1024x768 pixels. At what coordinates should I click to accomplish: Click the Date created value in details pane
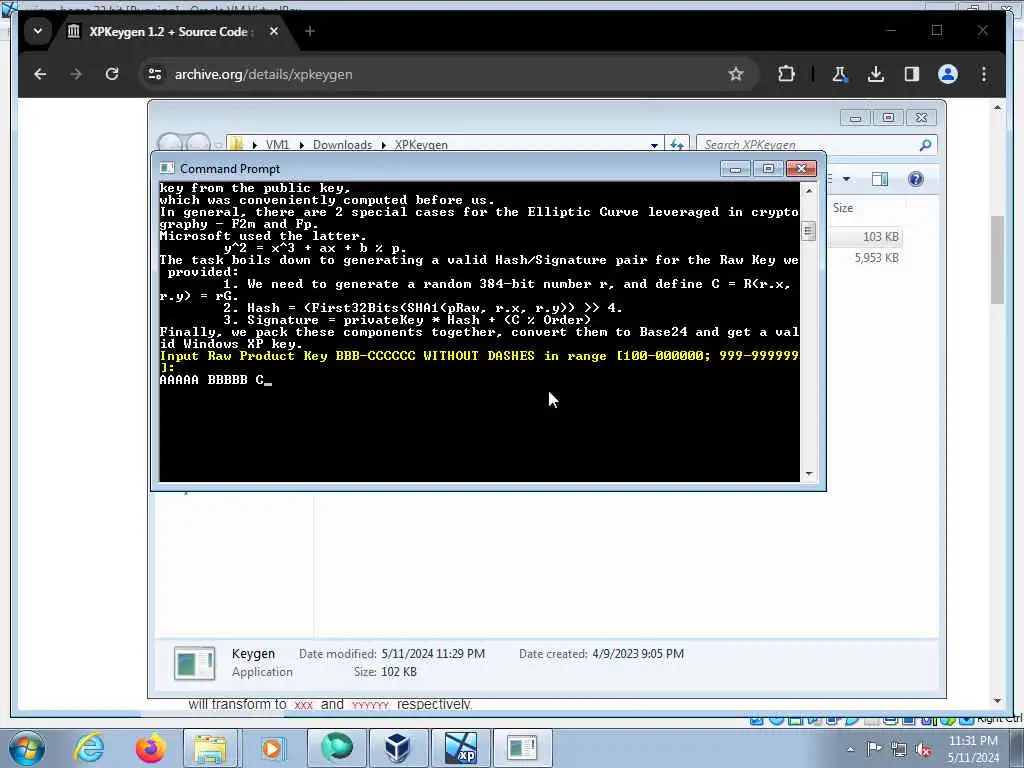[x=638, y=654]
